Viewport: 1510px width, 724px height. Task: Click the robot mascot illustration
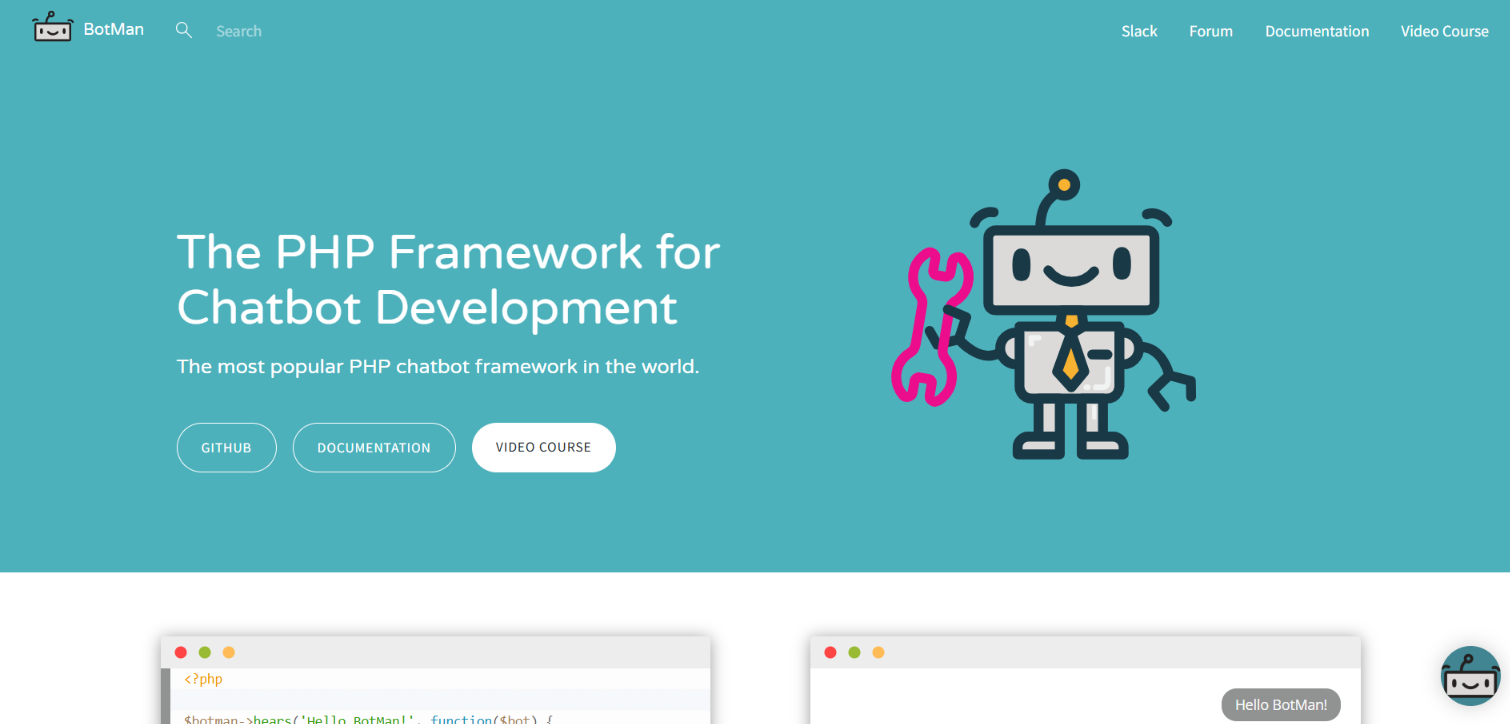tap(1044, 315)
